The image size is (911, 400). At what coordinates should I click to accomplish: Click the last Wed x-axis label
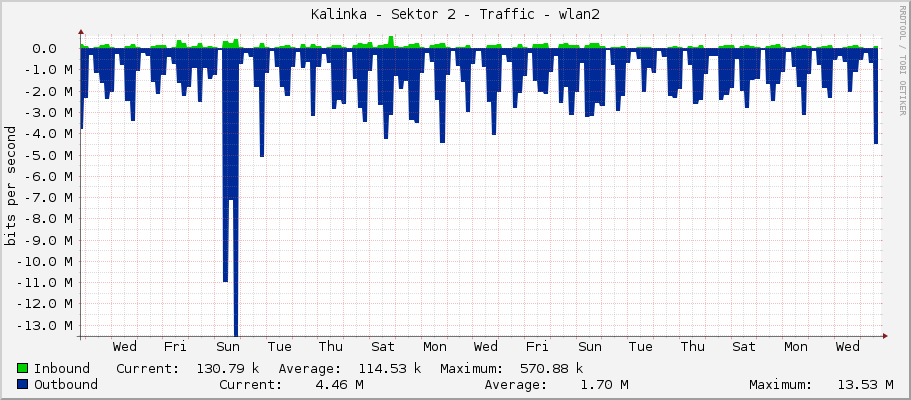pyautogui.click(x=848, y=347)
